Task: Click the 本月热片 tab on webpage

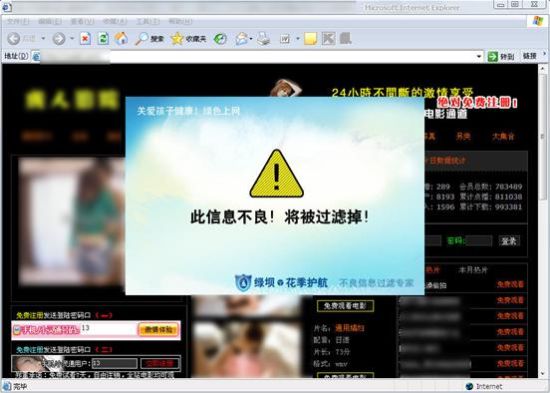Action: [473, 270]
